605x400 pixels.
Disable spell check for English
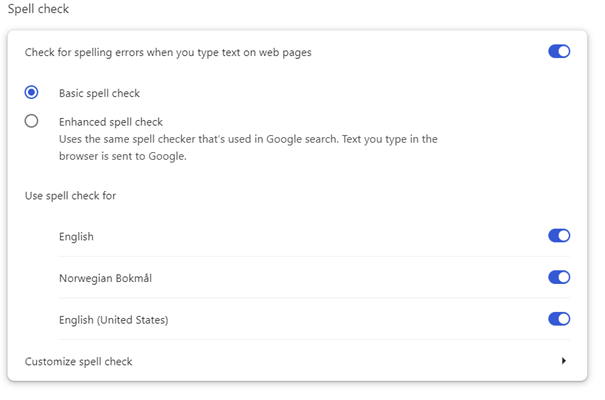click(x=559, y=236)
